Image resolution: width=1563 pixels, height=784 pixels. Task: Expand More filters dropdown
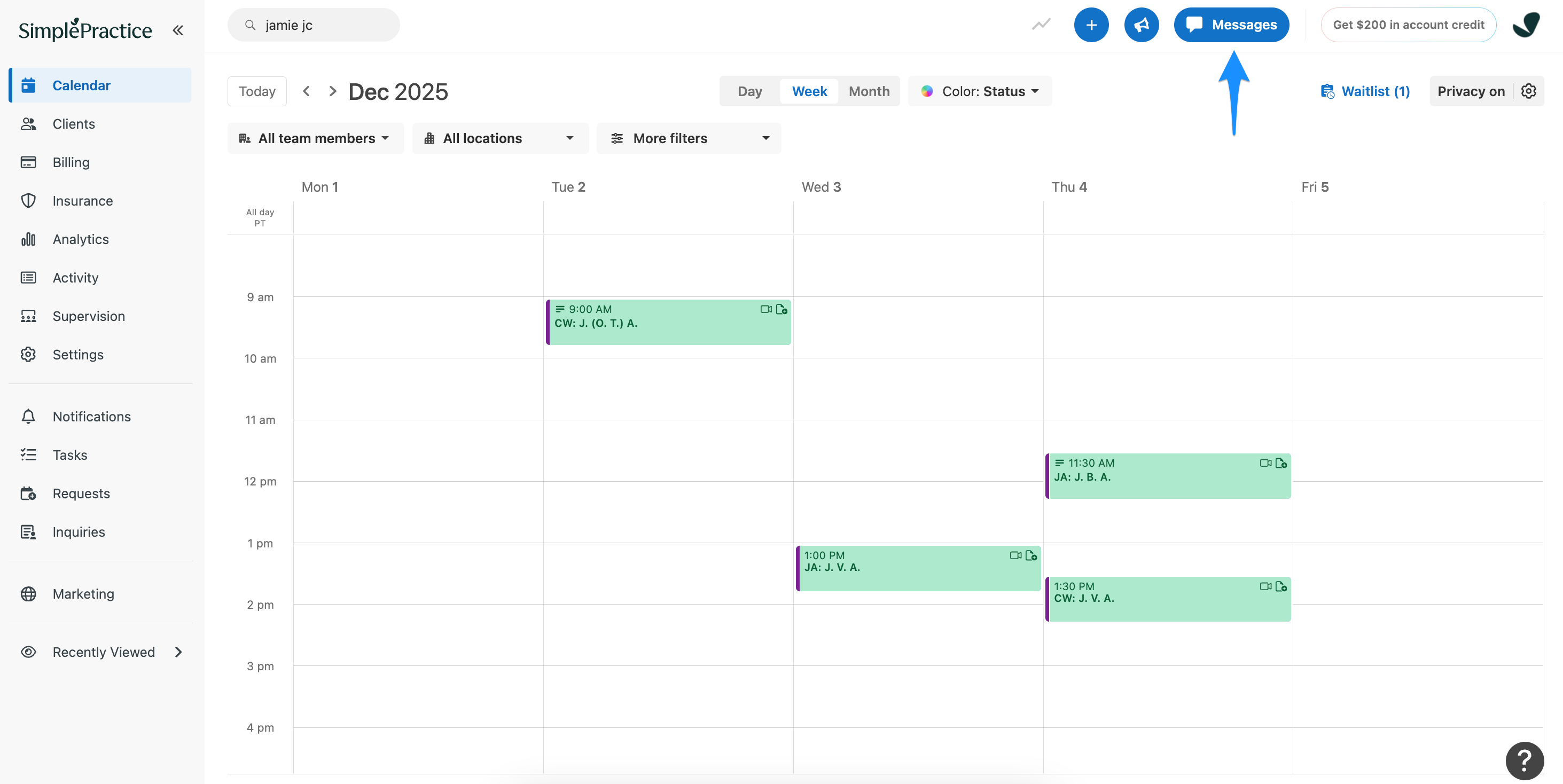[x=689, y=138]
